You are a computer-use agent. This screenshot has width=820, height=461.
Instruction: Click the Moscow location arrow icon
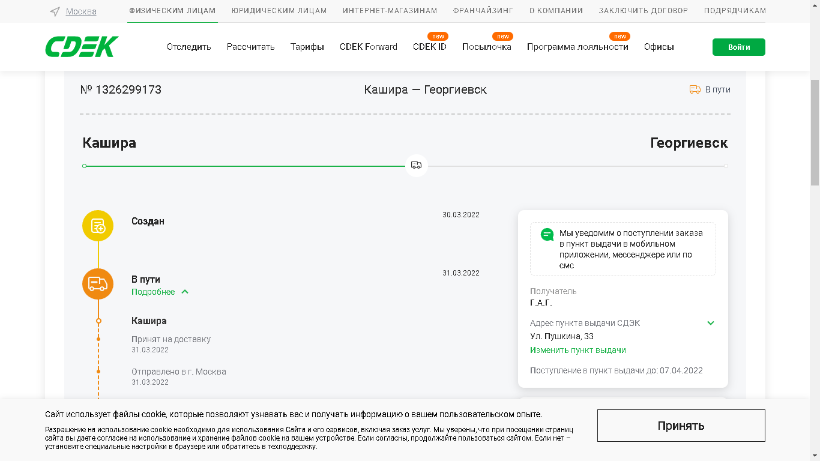tap(54, 11)
